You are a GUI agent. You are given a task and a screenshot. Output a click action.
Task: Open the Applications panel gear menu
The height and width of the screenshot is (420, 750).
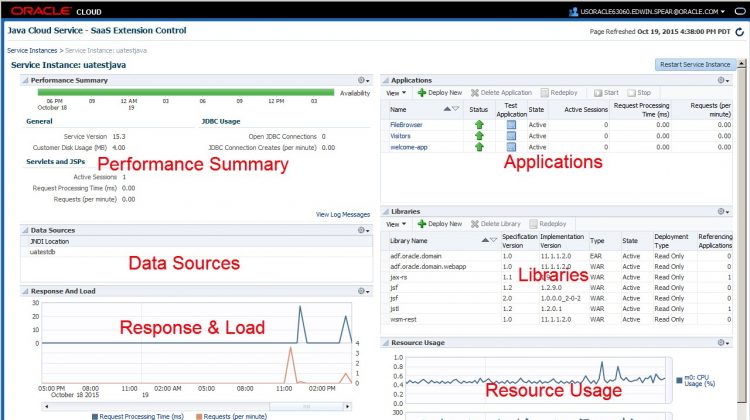pos(723,80)
